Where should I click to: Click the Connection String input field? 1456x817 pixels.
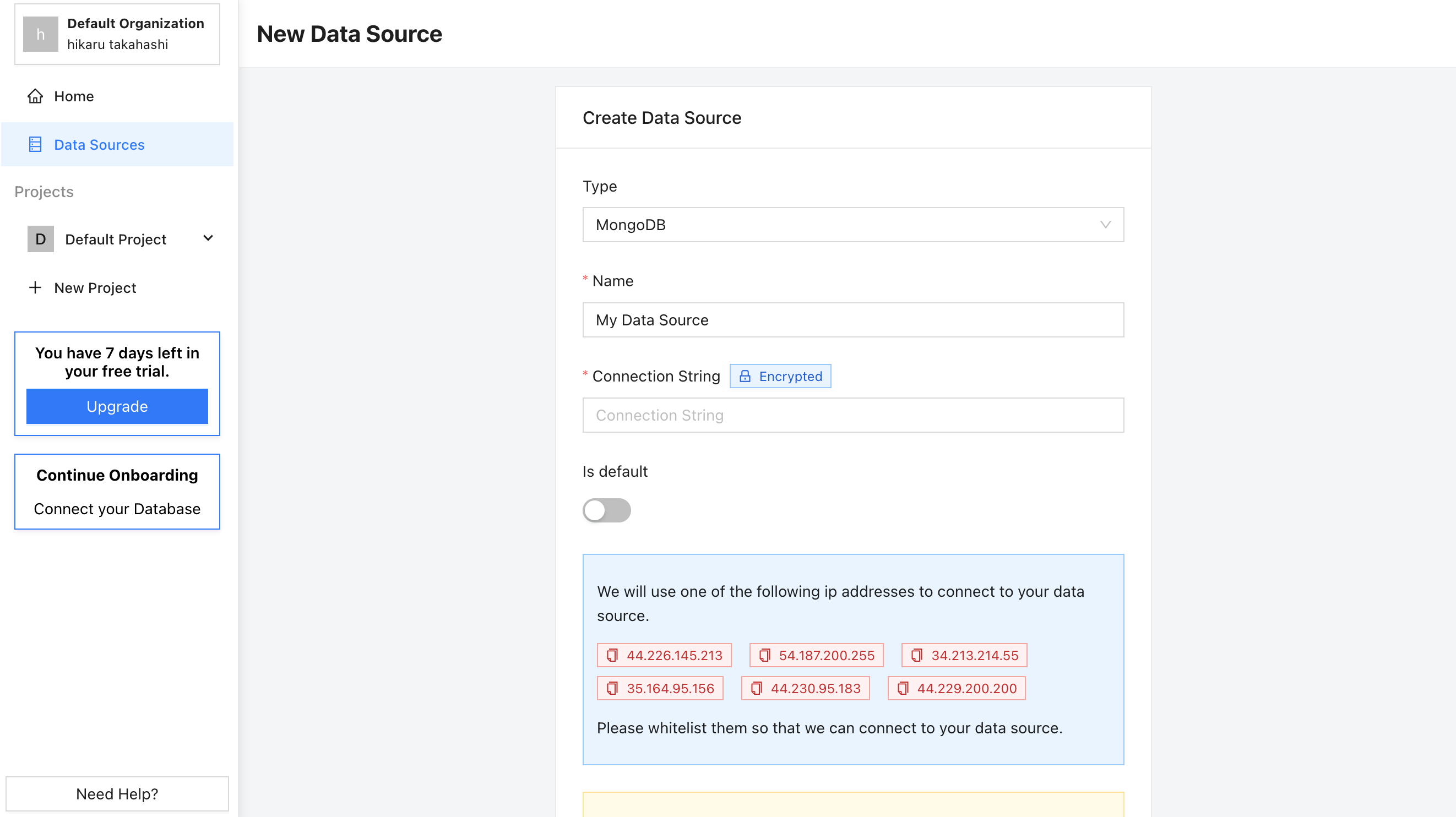pos(853,415)
